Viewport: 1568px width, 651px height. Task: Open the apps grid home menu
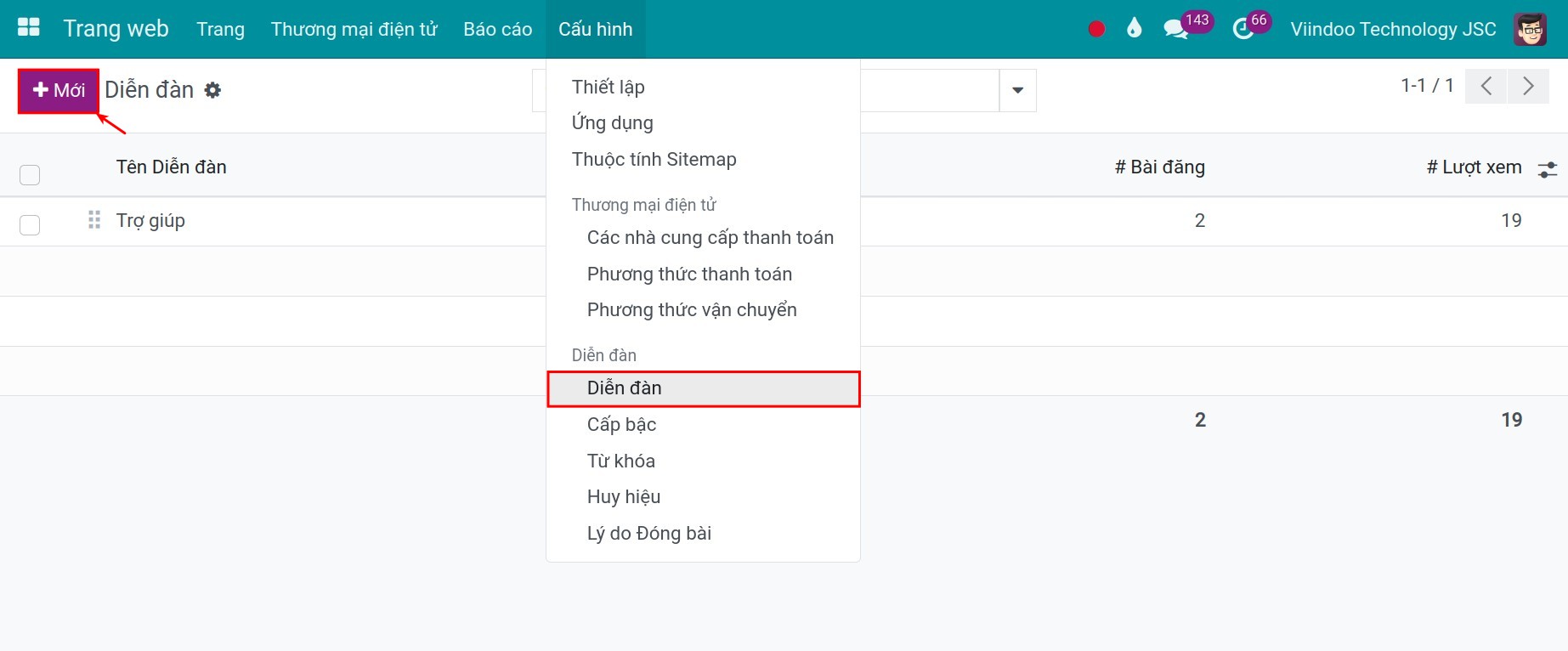[x=29, y=28]
